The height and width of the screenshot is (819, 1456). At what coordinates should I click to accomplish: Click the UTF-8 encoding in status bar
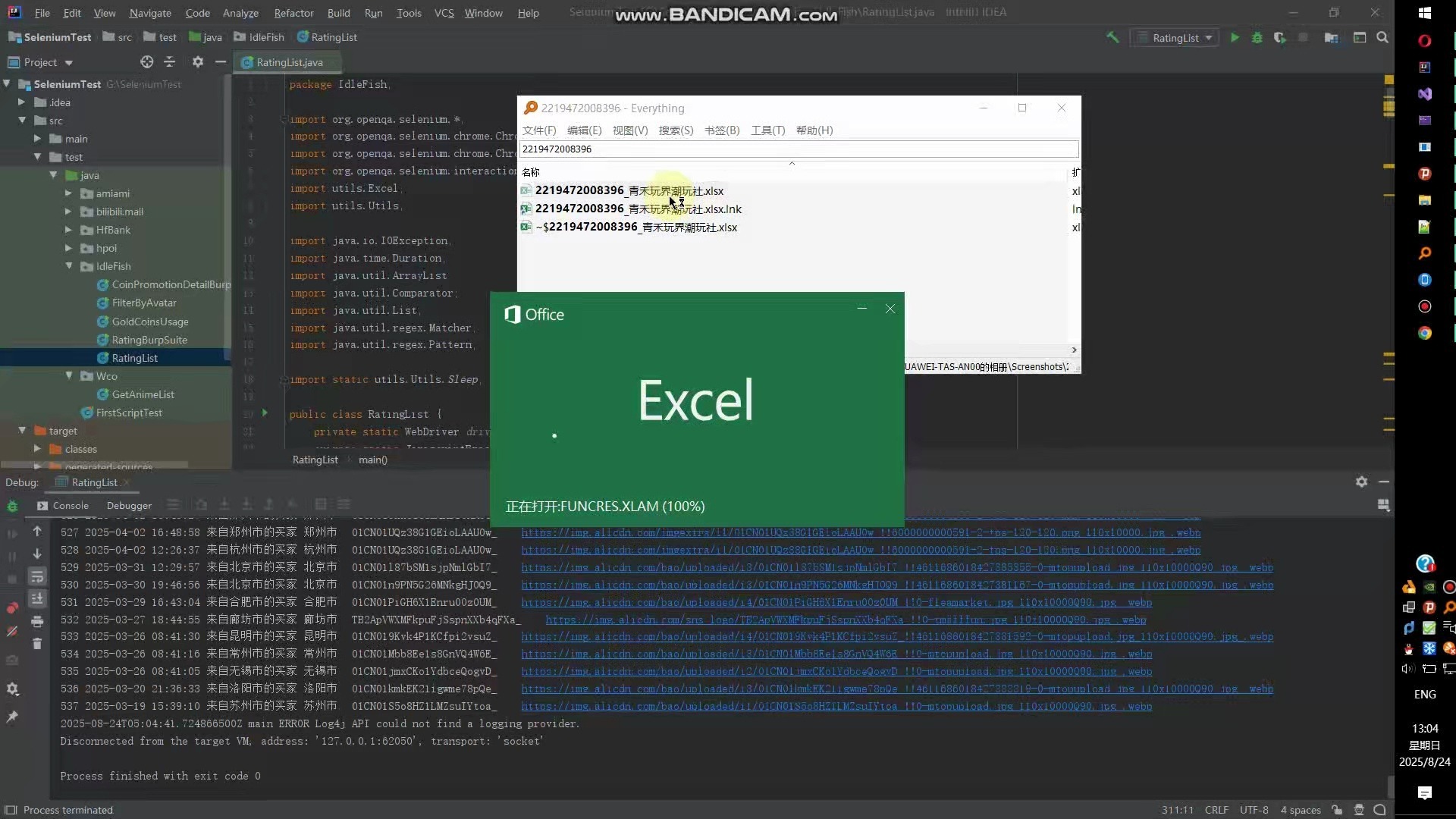(1254, 810)
